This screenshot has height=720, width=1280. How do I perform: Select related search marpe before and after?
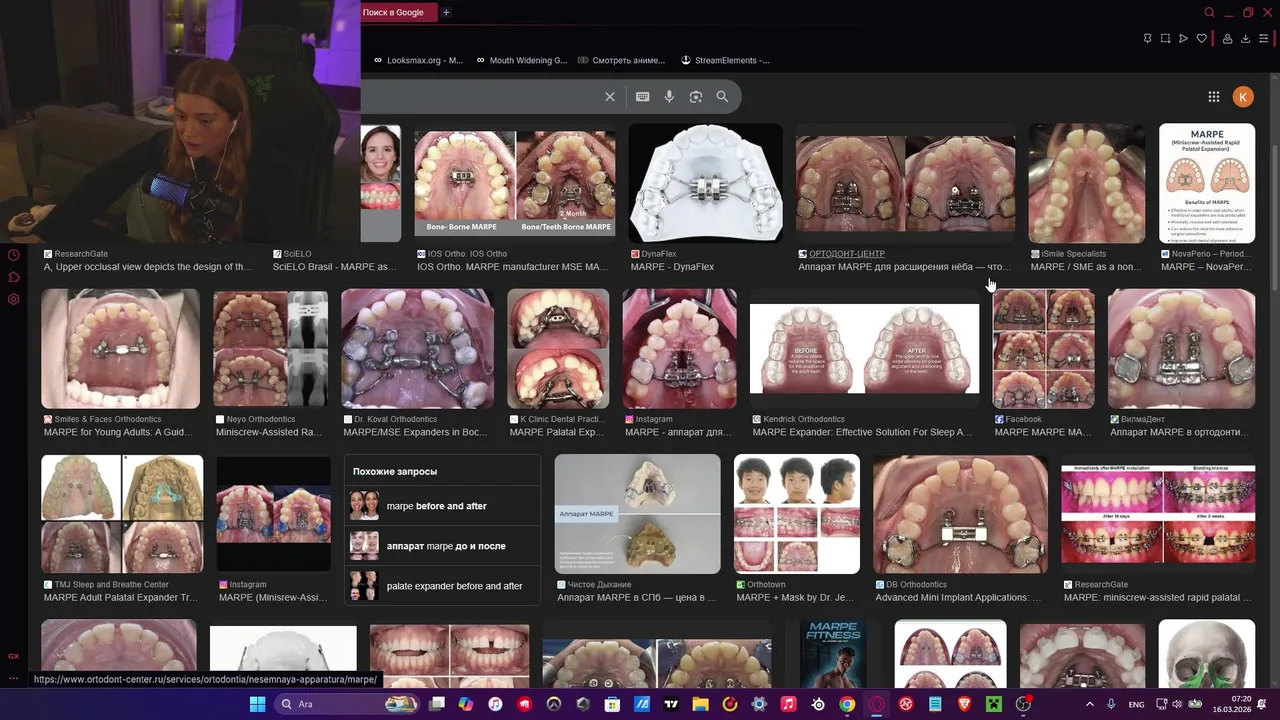point(442,506)
